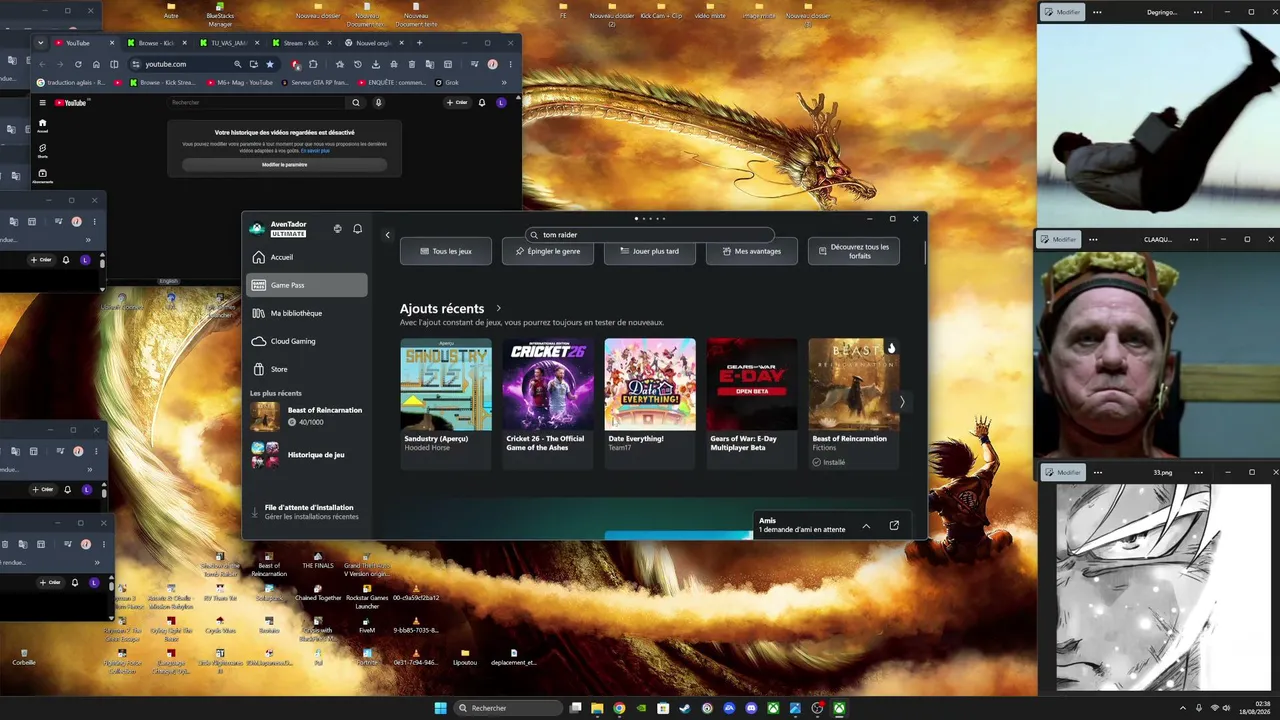The image size is (1280, 720).
Task: Open the Chrome tab search dropdown
Action: [x=40, y=43]
